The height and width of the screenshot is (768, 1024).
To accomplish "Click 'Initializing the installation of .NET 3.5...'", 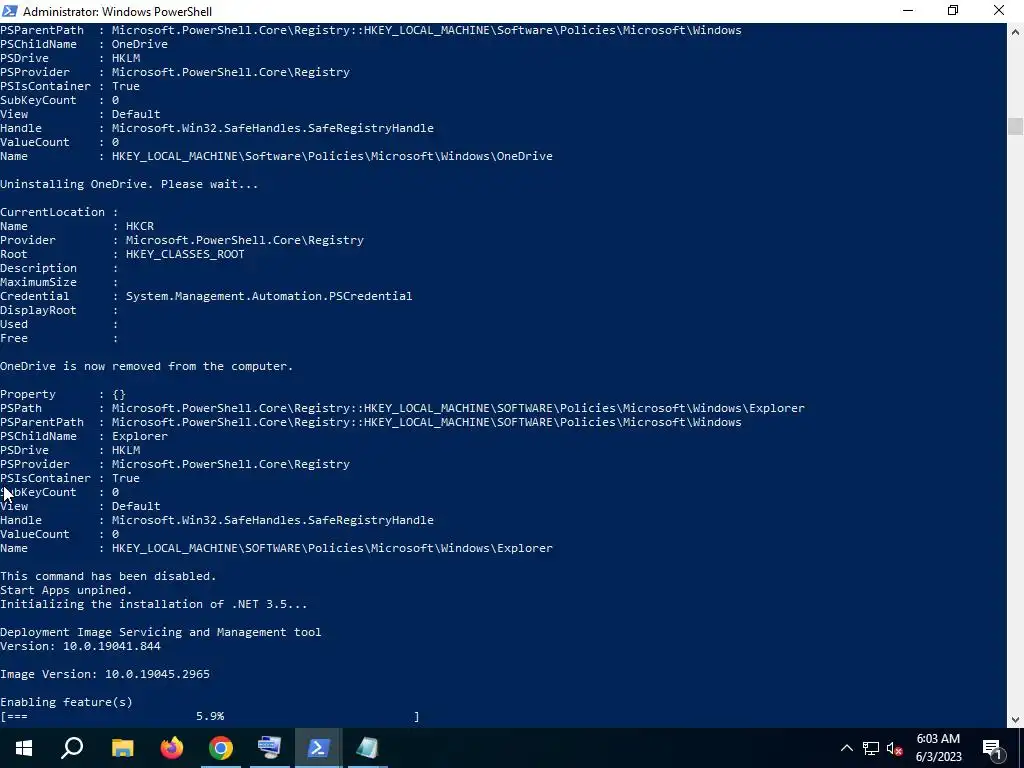I will click(153, 604).
